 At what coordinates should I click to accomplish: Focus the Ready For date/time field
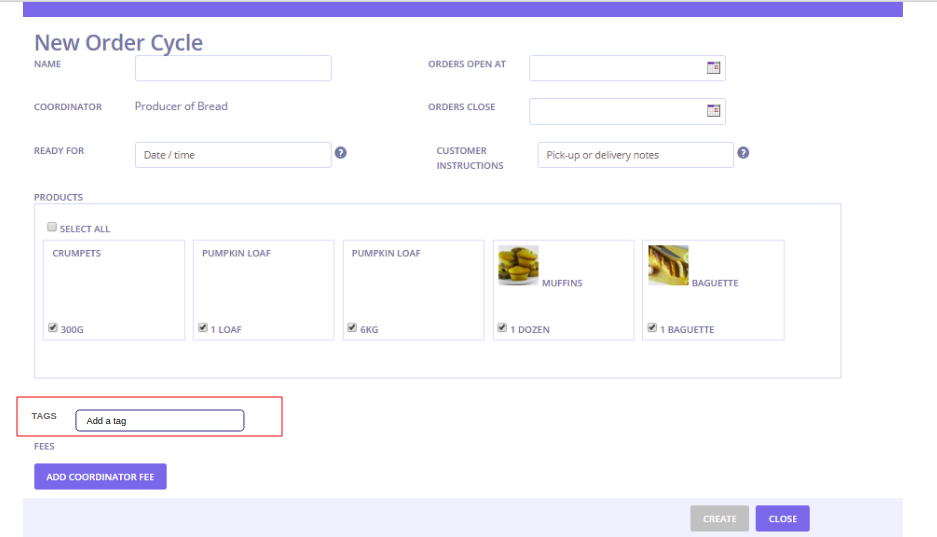[x=233, y=155]
